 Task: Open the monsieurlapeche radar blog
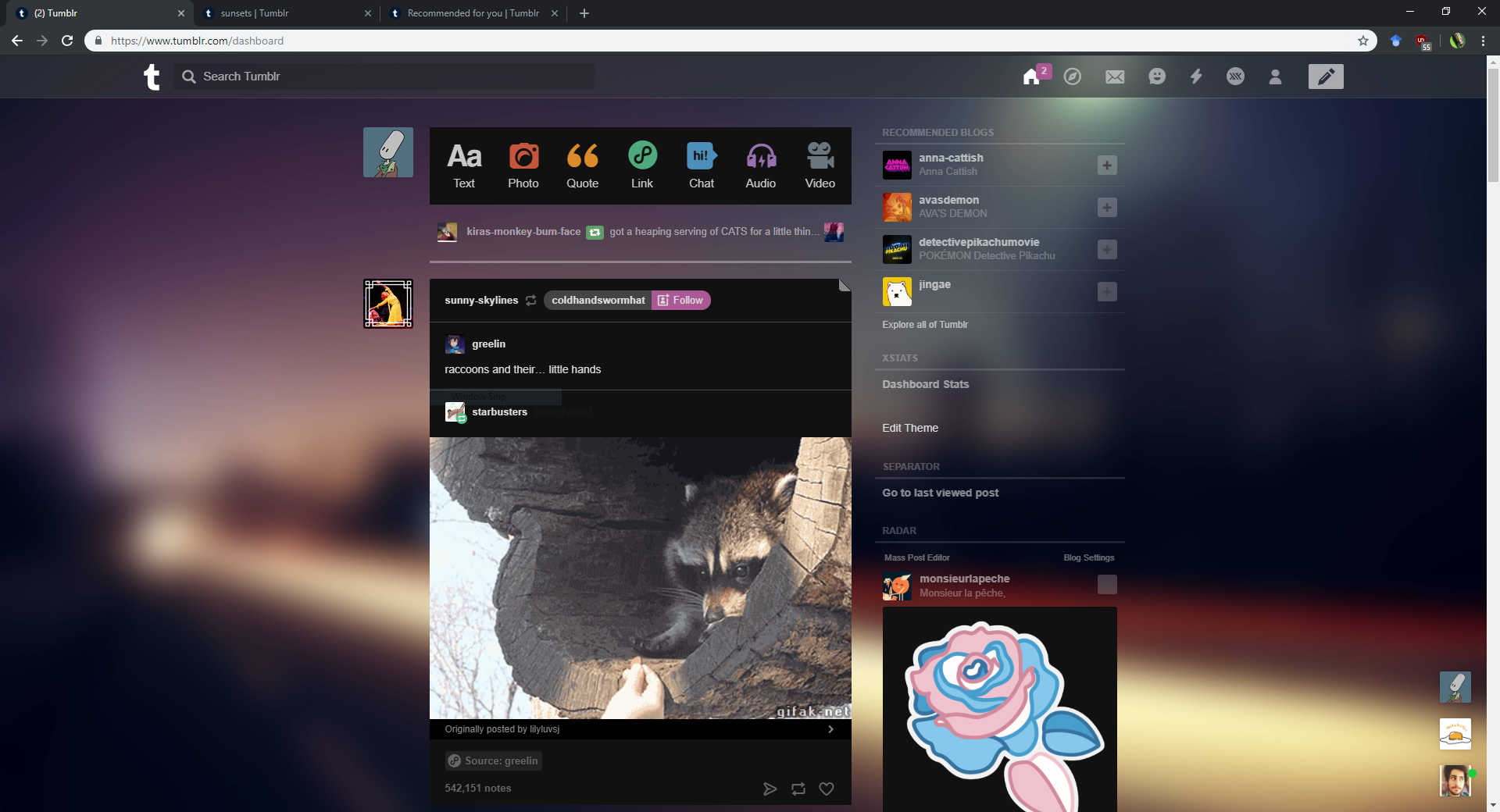pos(964,579)
